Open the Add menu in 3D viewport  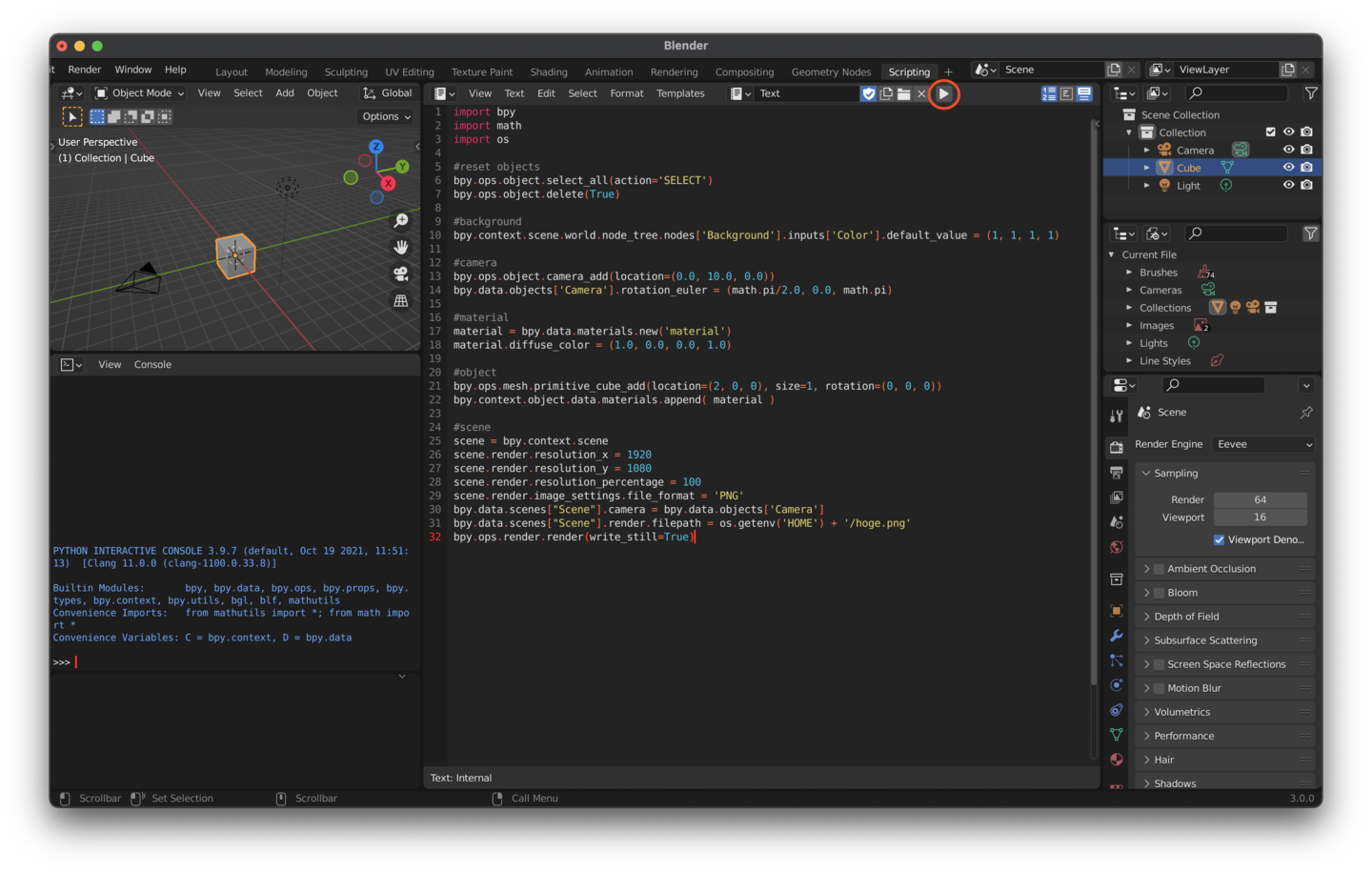285,93
